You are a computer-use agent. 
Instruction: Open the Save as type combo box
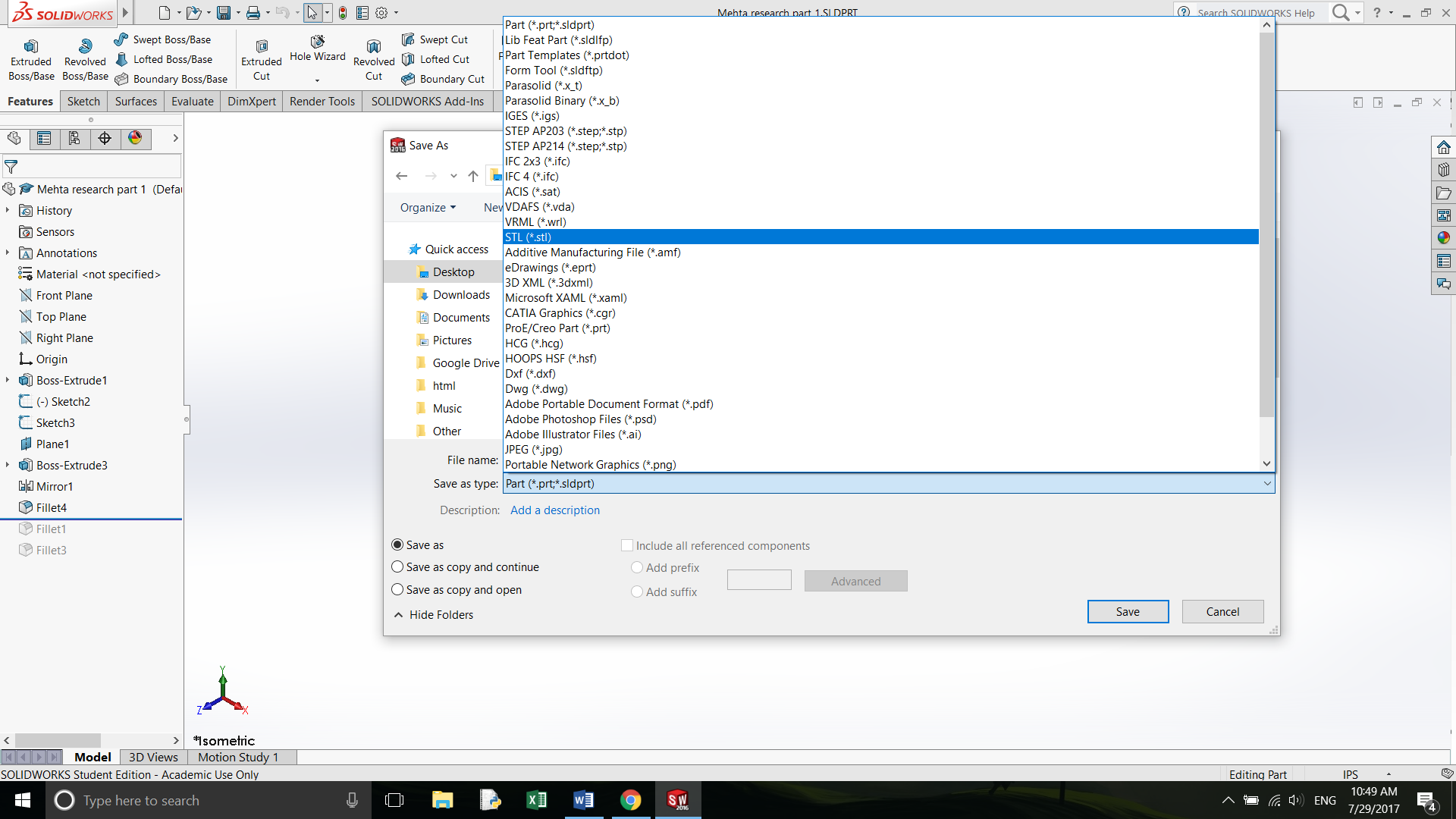(x=888, y=484)
